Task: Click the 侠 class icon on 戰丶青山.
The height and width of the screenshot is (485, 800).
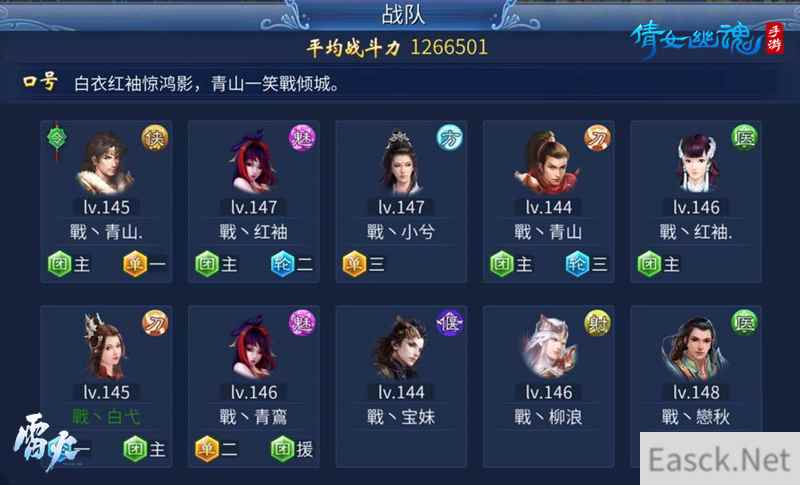Action: (x=155, y=138)
